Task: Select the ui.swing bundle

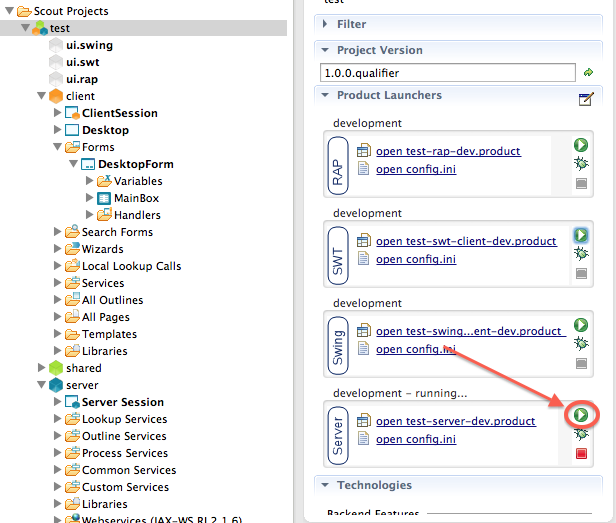Action: pos(89,45)
